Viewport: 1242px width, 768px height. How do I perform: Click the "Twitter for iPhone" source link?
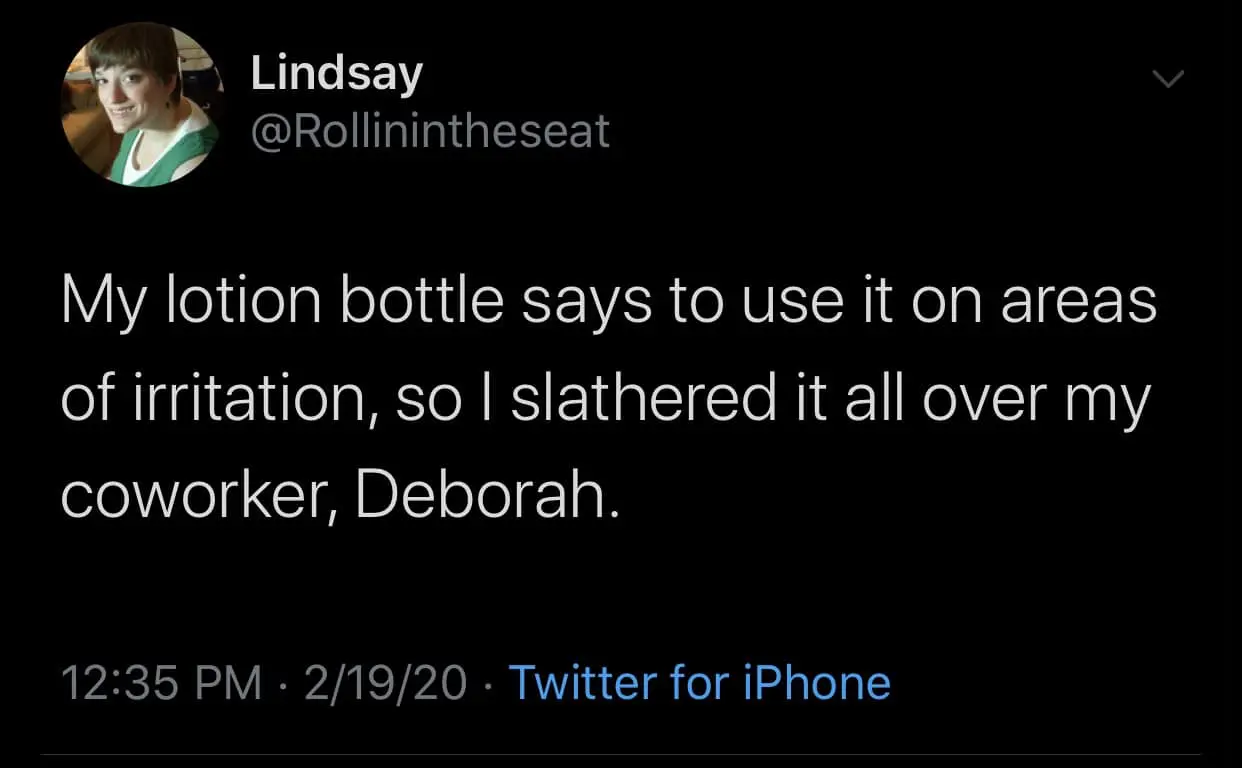pyautogui.click(x=699, y=684)
